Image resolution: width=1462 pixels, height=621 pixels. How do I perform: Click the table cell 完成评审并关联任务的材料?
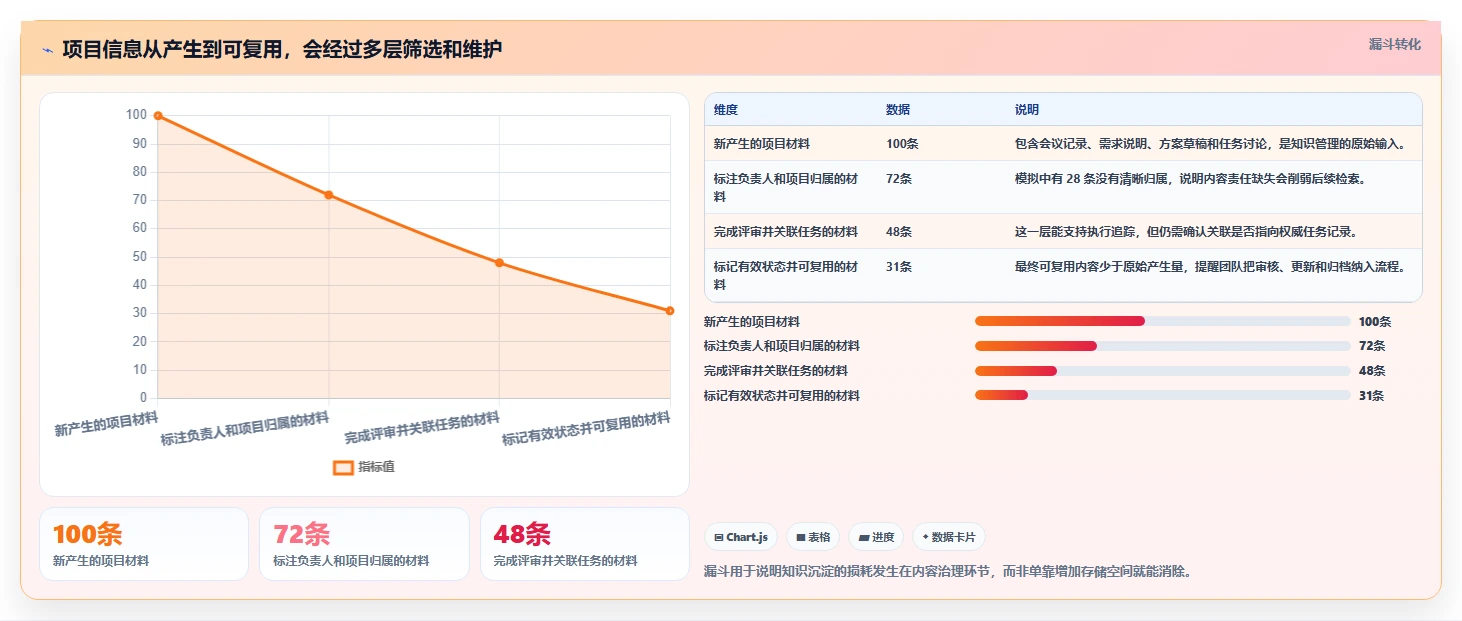coord(786,232)
